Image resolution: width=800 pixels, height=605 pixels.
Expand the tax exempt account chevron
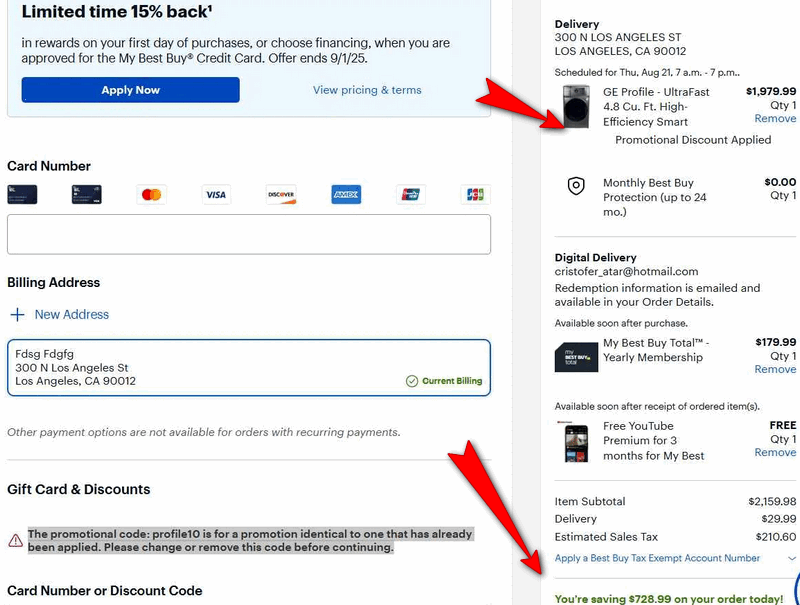tap(791, 558)
